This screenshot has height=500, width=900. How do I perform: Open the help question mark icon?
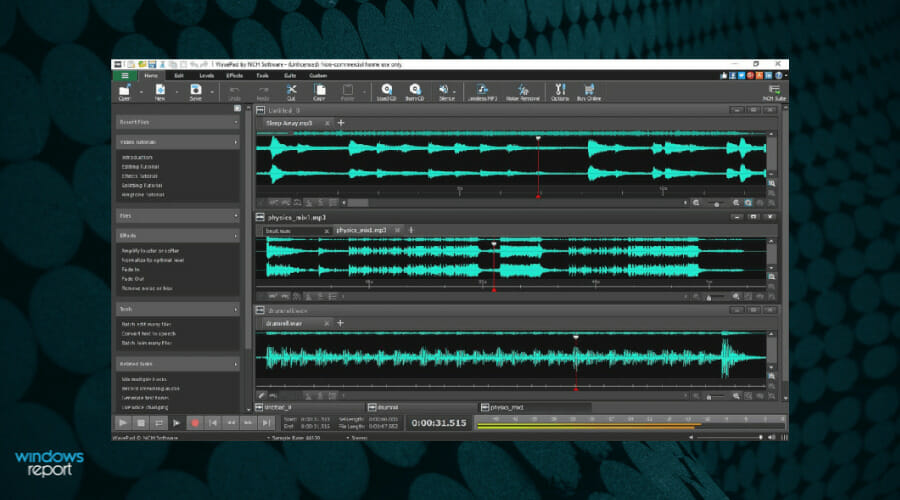(779, 75)
